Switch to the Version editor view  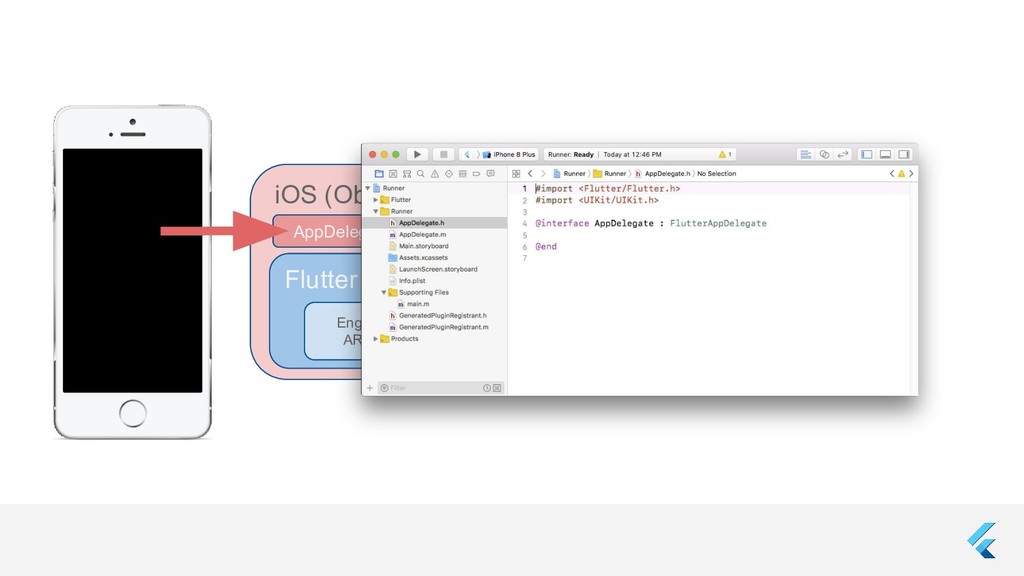click(843, 155)
